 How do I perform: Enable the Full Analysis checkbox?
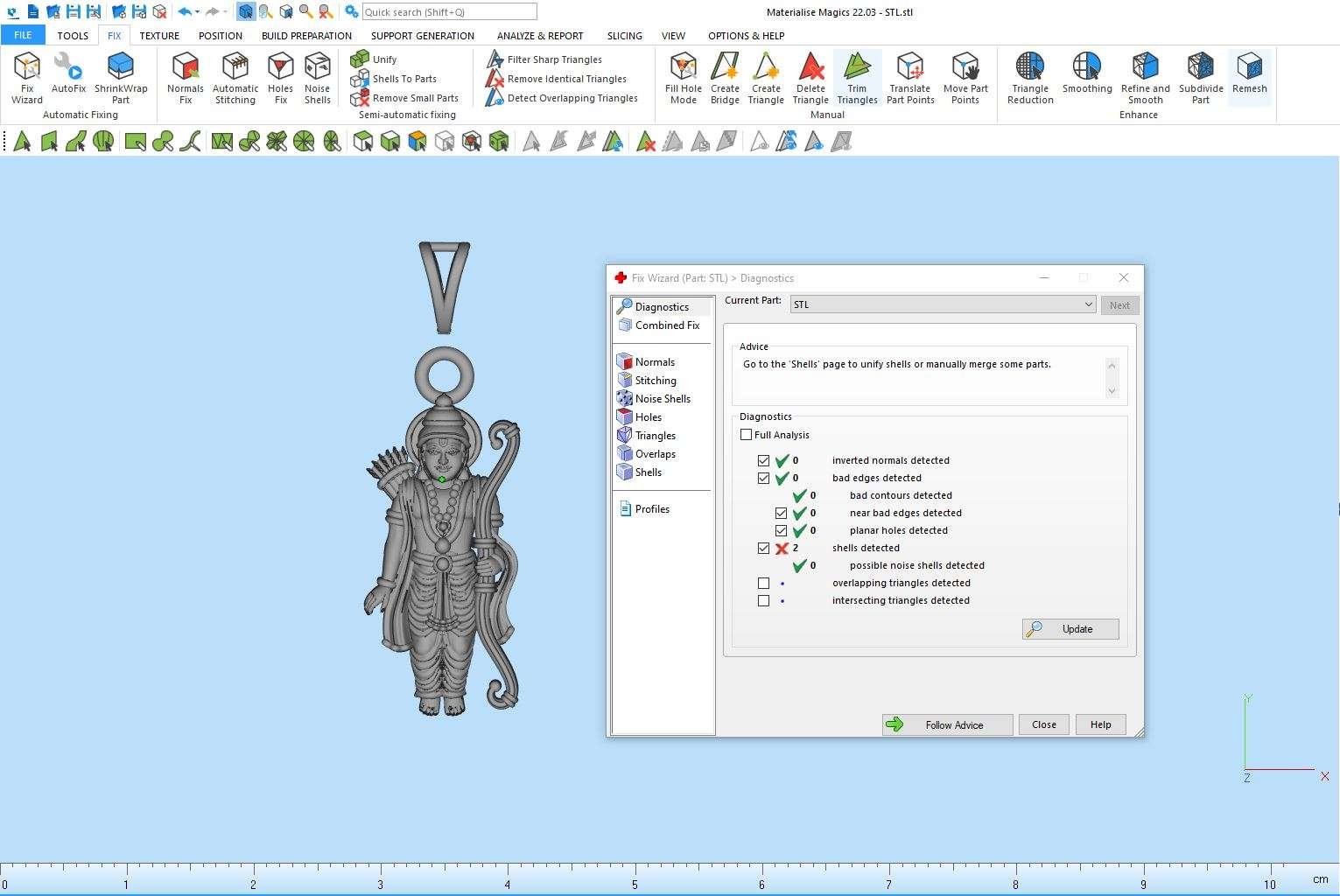pyautogui.click(x=747, y=435)
